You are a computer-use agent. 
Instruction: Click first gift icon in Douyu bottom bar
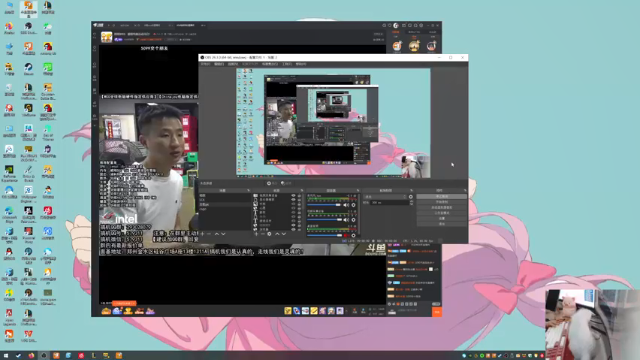click(x=106, y=311)
